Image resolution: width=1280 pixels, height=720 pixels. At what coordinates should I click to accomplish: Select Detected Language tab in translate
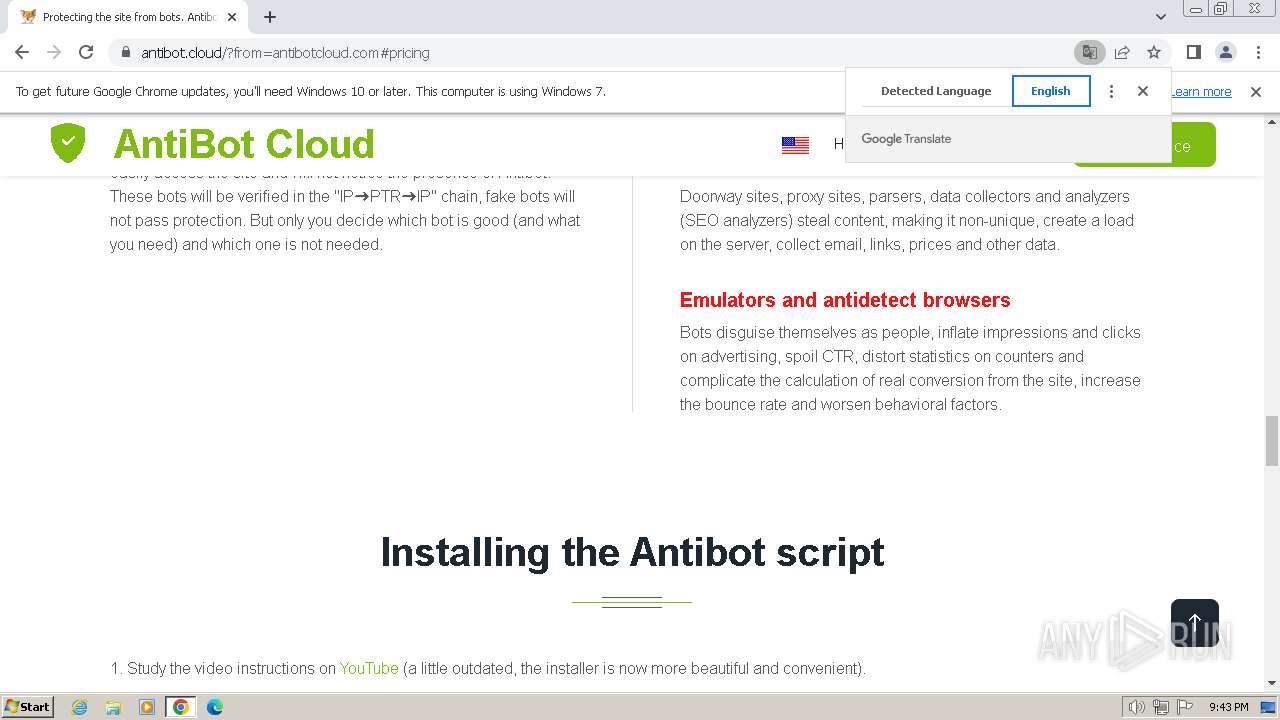936,91
